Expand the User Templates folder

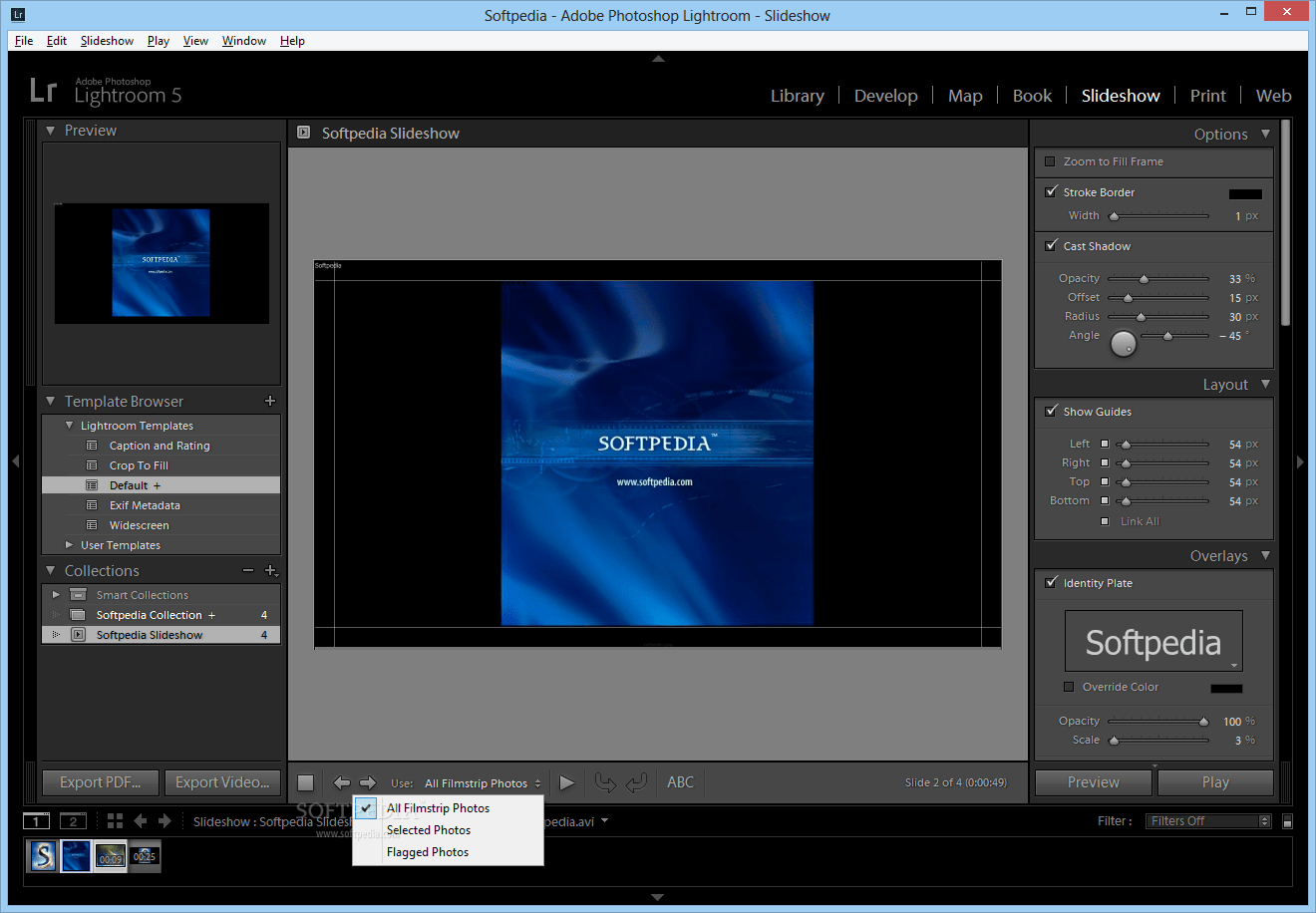coord(69,545)
